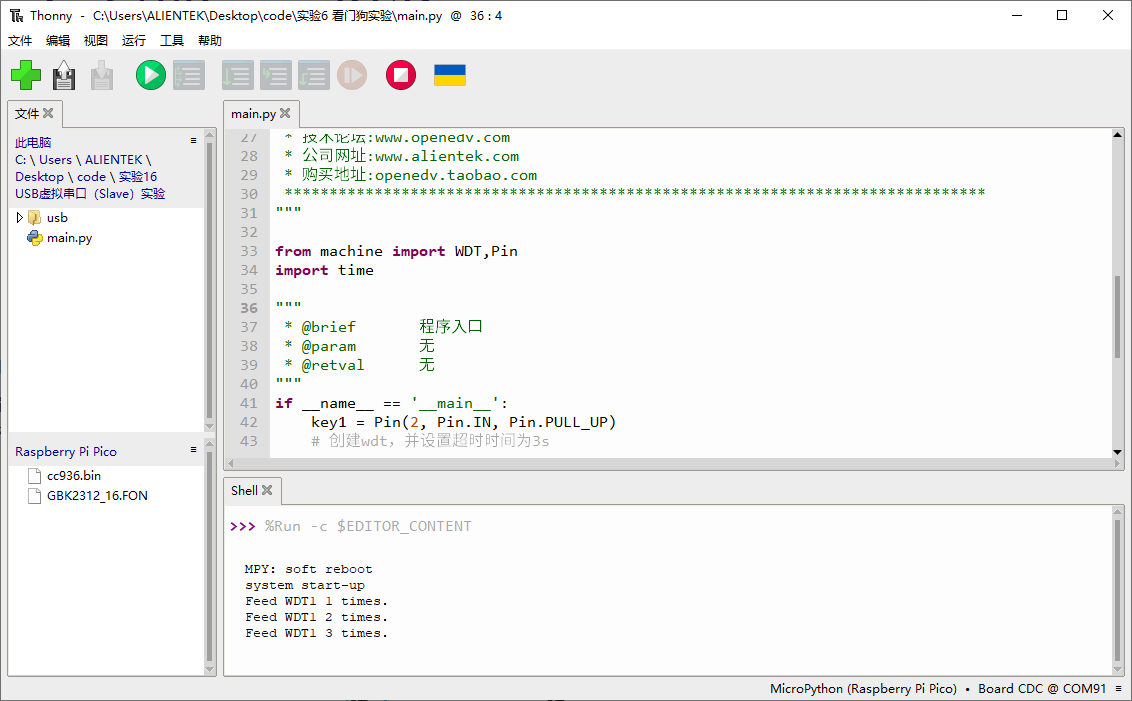Run the current script with green play button
Image resolution: width=1132 pixels, height=701 pixels.
151,75
